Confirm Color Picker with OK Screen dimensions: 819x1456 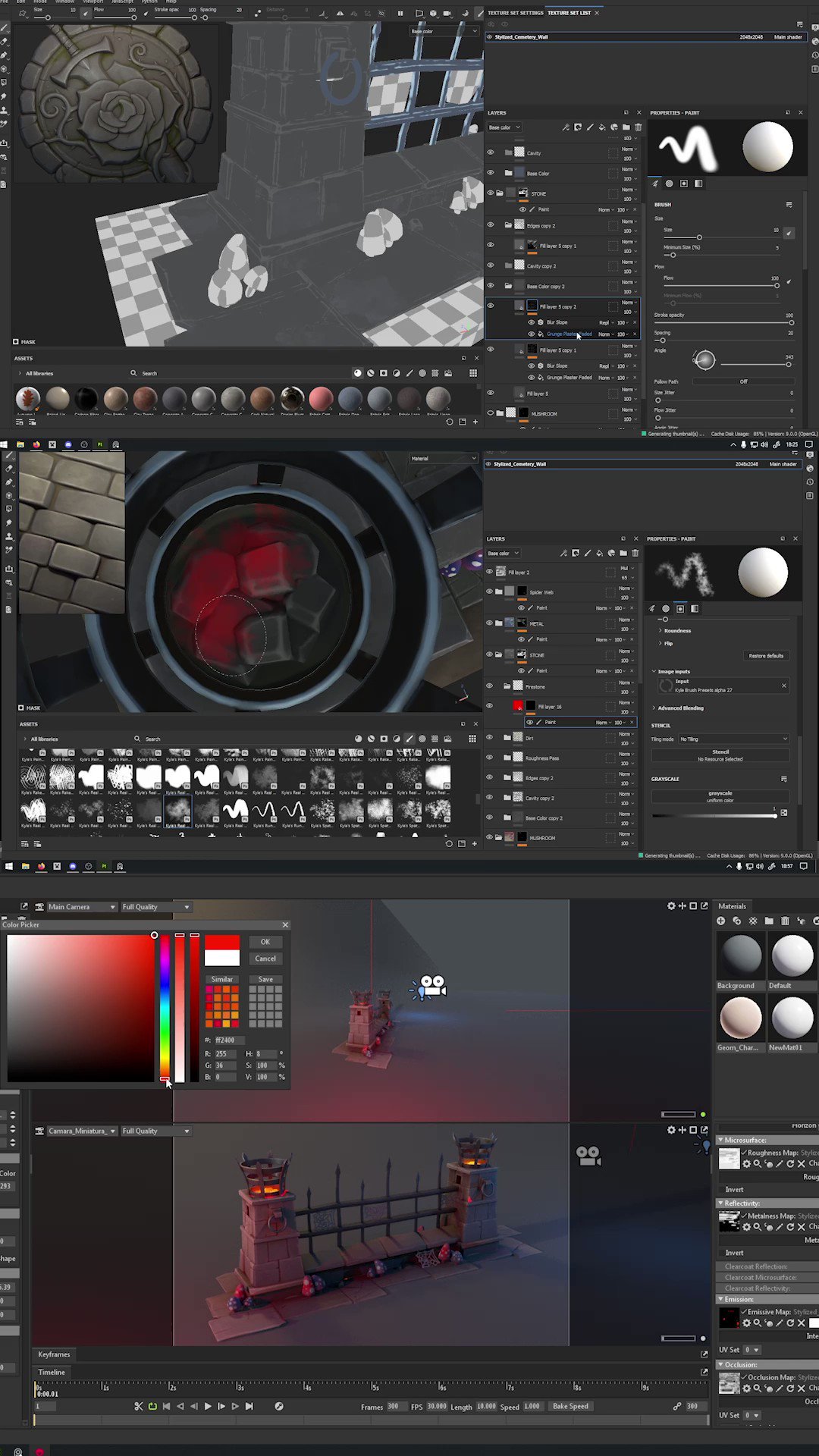tap(265, 942)
